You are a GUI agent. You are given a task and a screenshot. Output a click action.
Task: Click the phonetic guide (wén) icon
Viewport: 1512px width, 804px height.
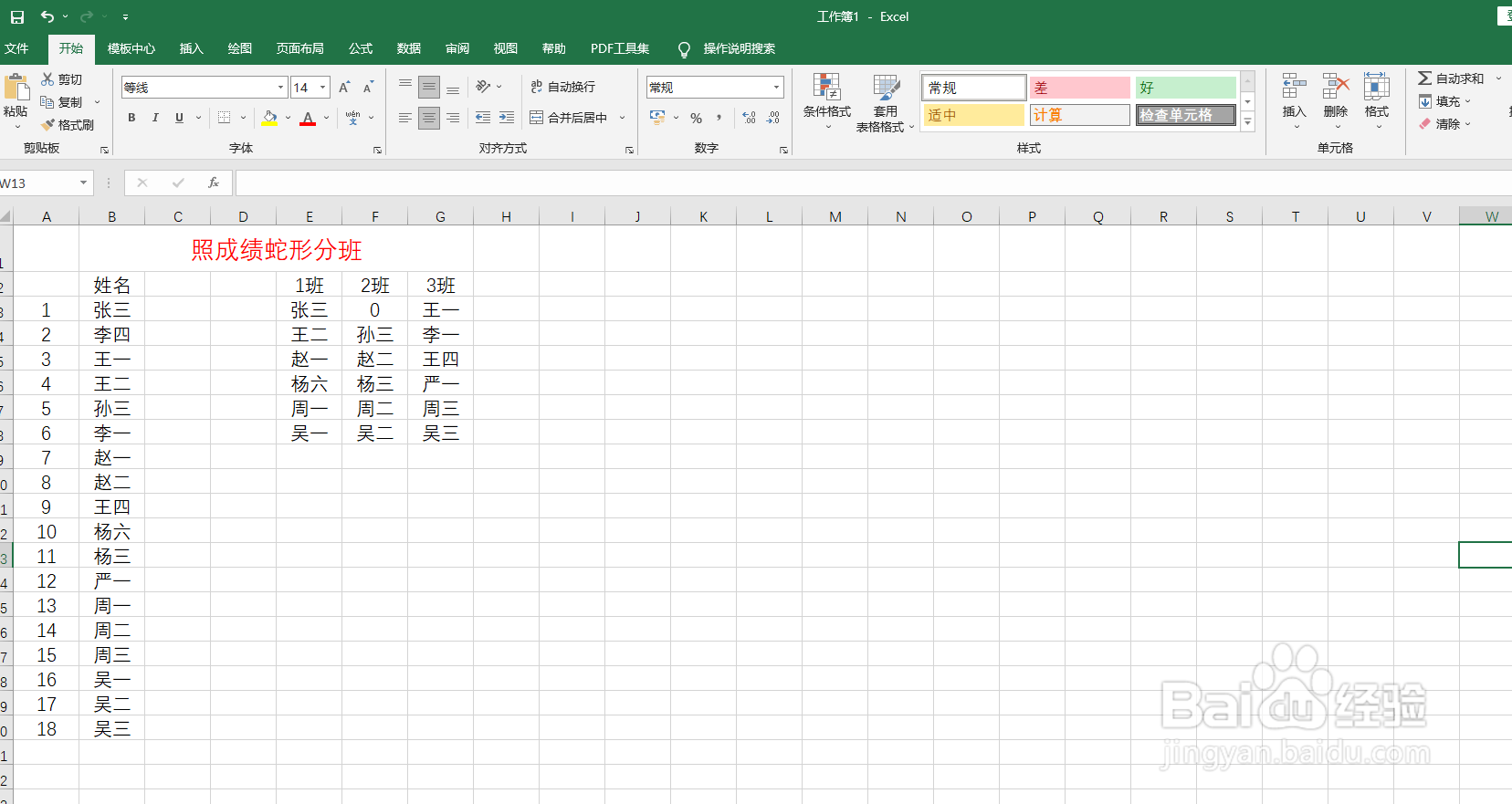(x=352, y=118)
